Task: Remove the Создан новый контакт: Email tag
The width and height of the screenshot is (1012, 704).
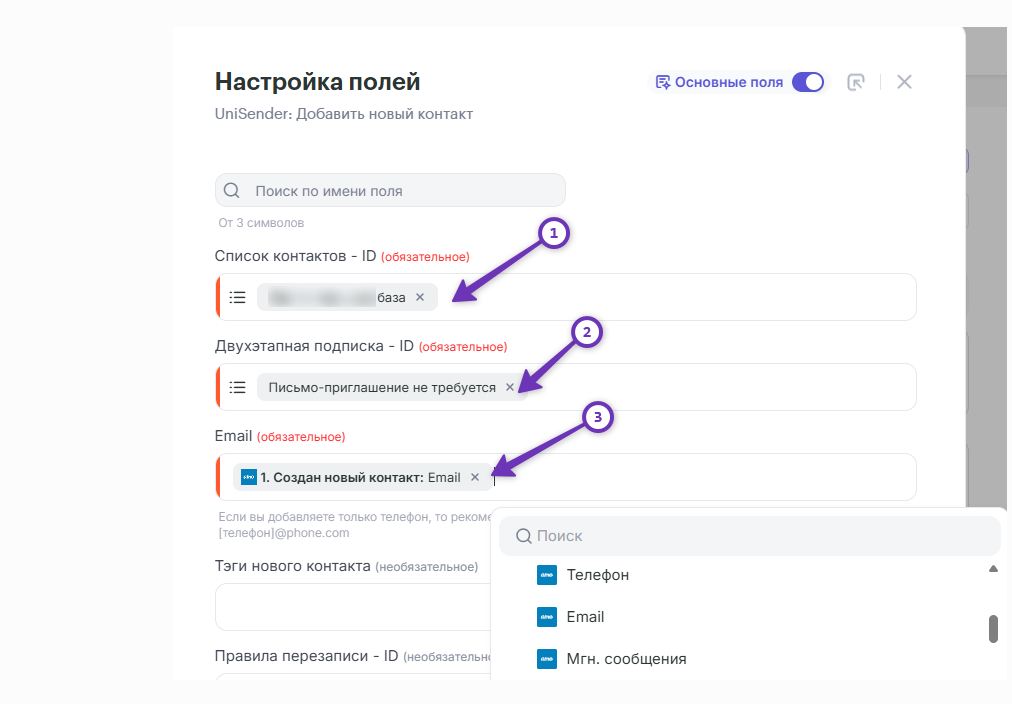Action: coord(475,477)
